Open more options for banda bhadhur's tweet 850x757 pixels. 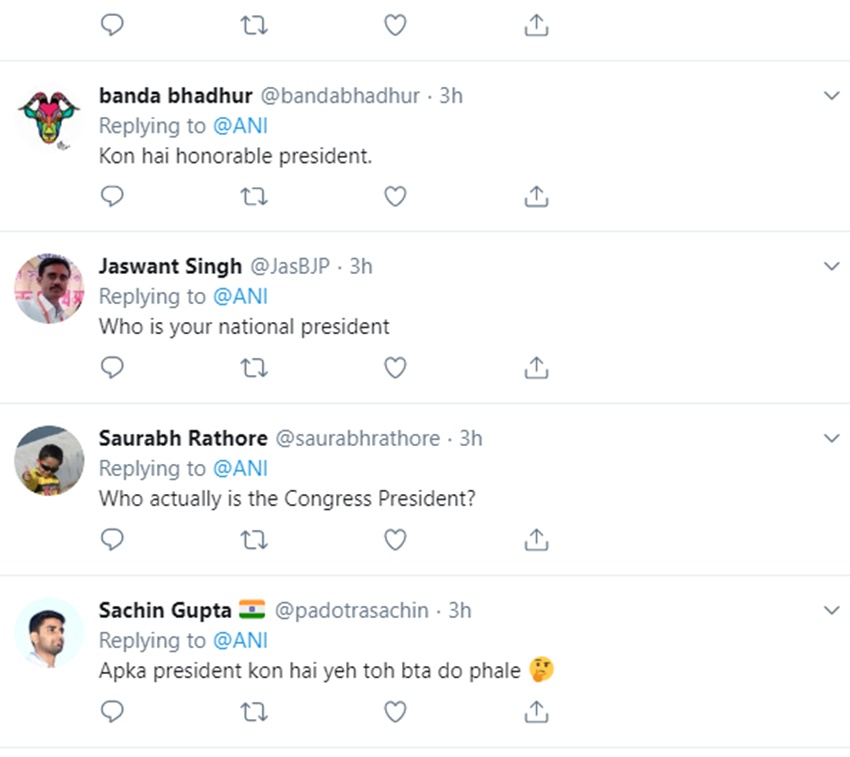pyautogui.click(x=831, y=96)
